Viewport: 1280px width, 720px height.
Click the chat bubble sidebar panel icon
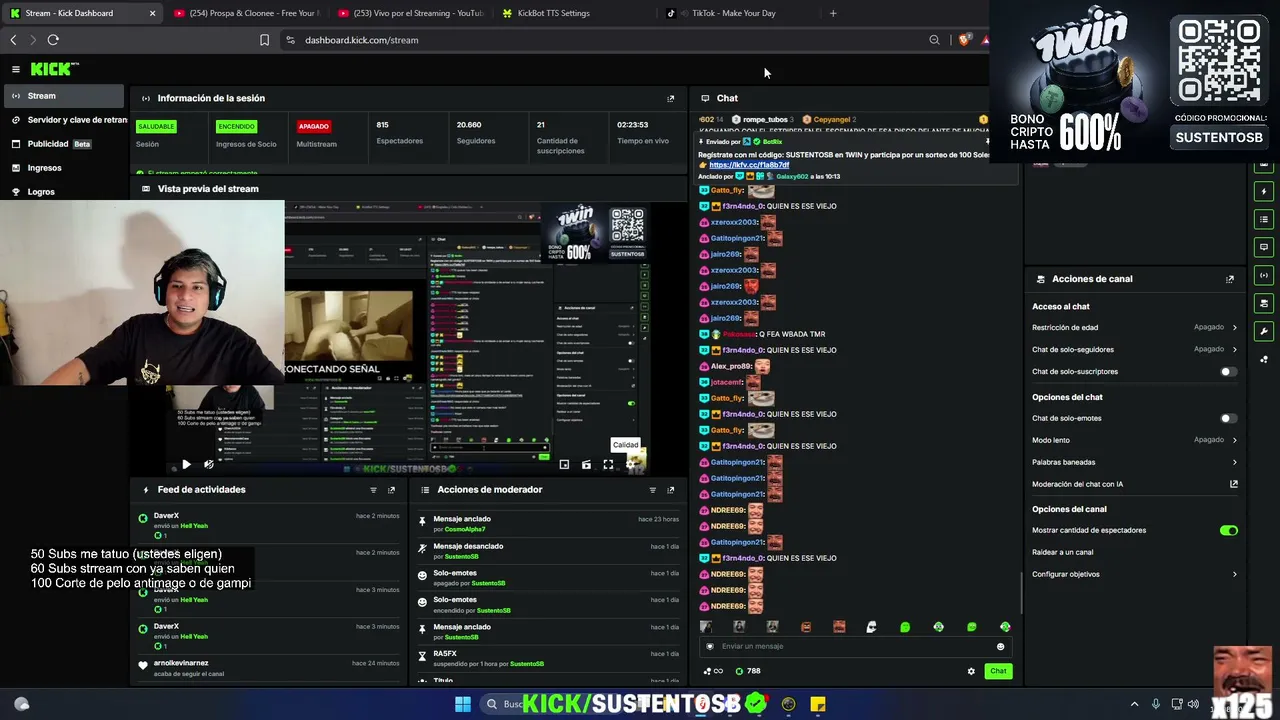click(1264, 247)
